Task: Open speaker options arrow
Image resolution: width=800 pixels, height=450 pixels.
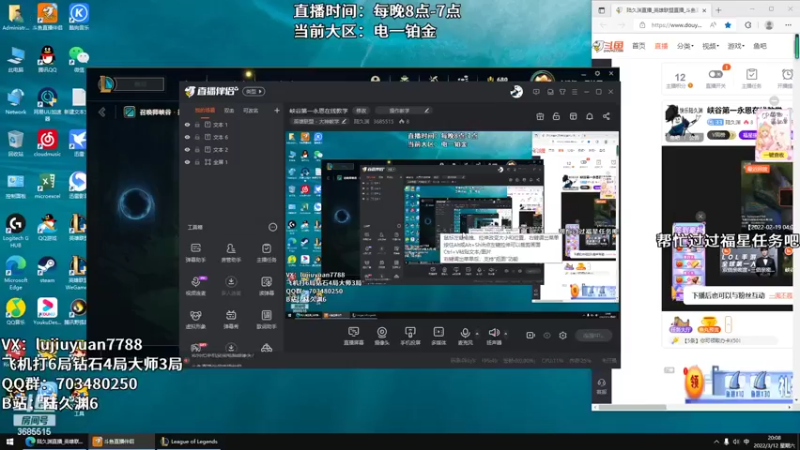Action: [x=506, y=334]
